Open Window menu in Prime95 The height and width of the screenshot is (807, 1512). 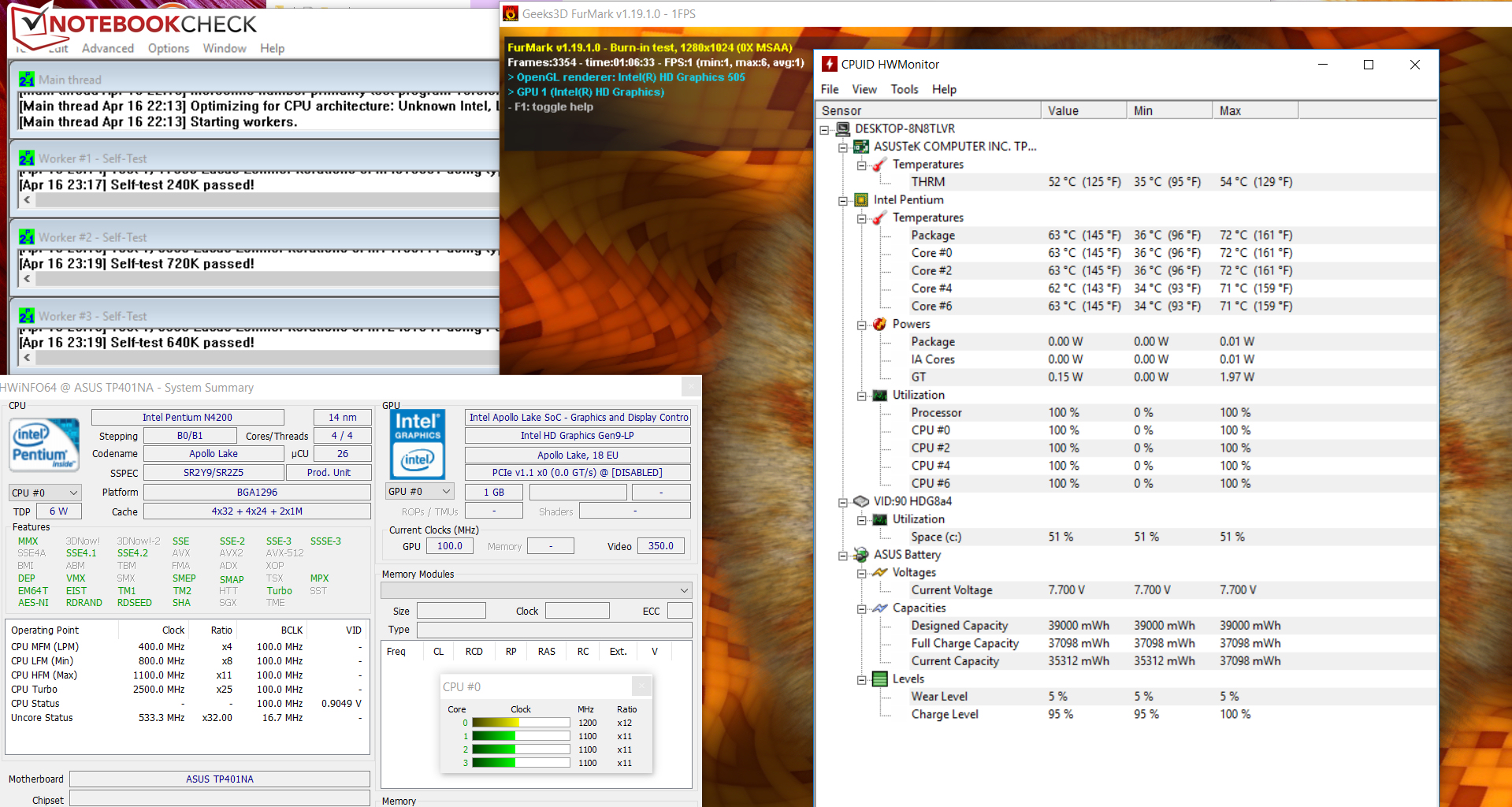coord(225,48)
